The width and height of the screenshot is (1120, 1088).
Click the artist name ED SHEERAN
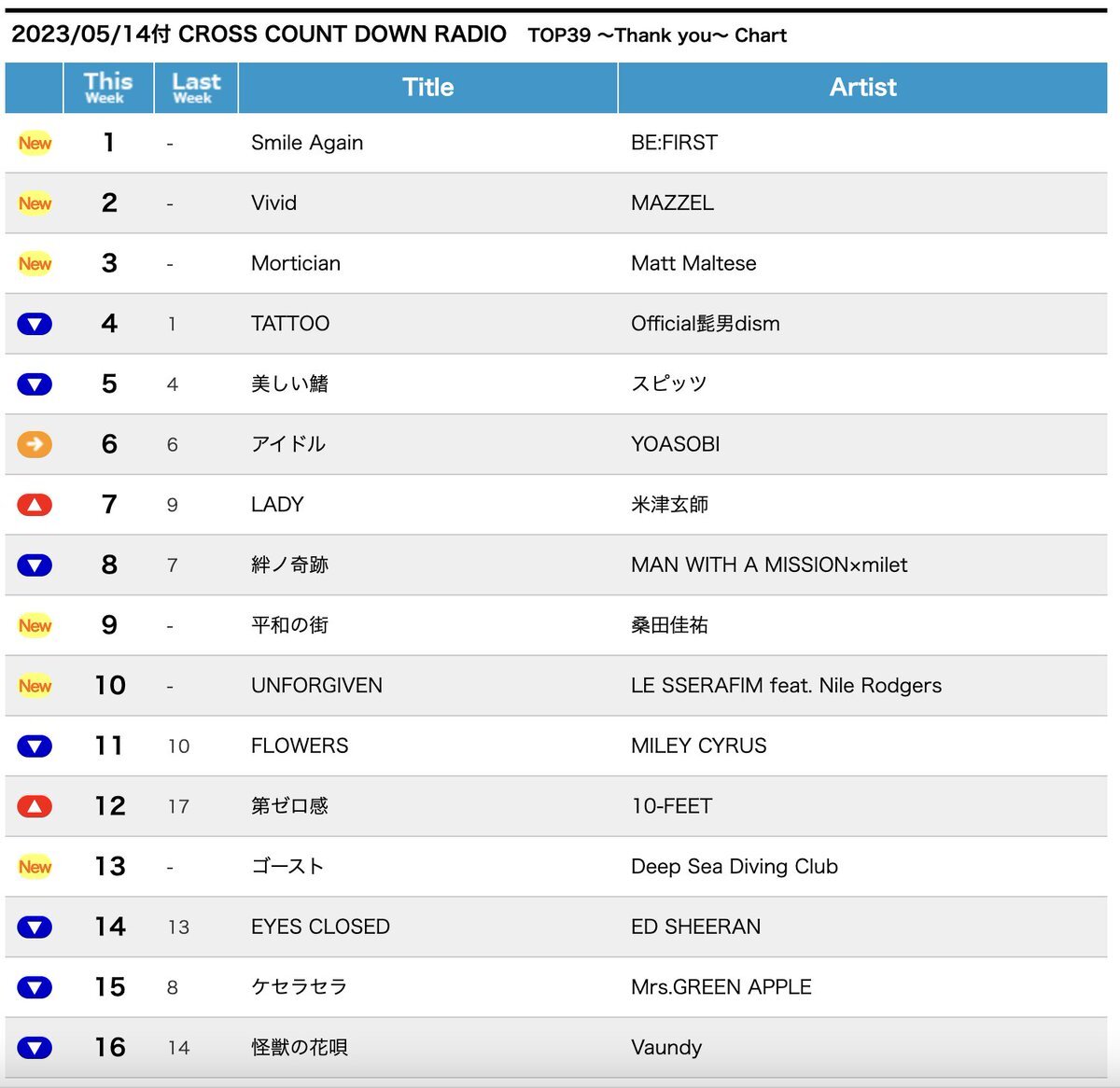[x=695, y=928]
